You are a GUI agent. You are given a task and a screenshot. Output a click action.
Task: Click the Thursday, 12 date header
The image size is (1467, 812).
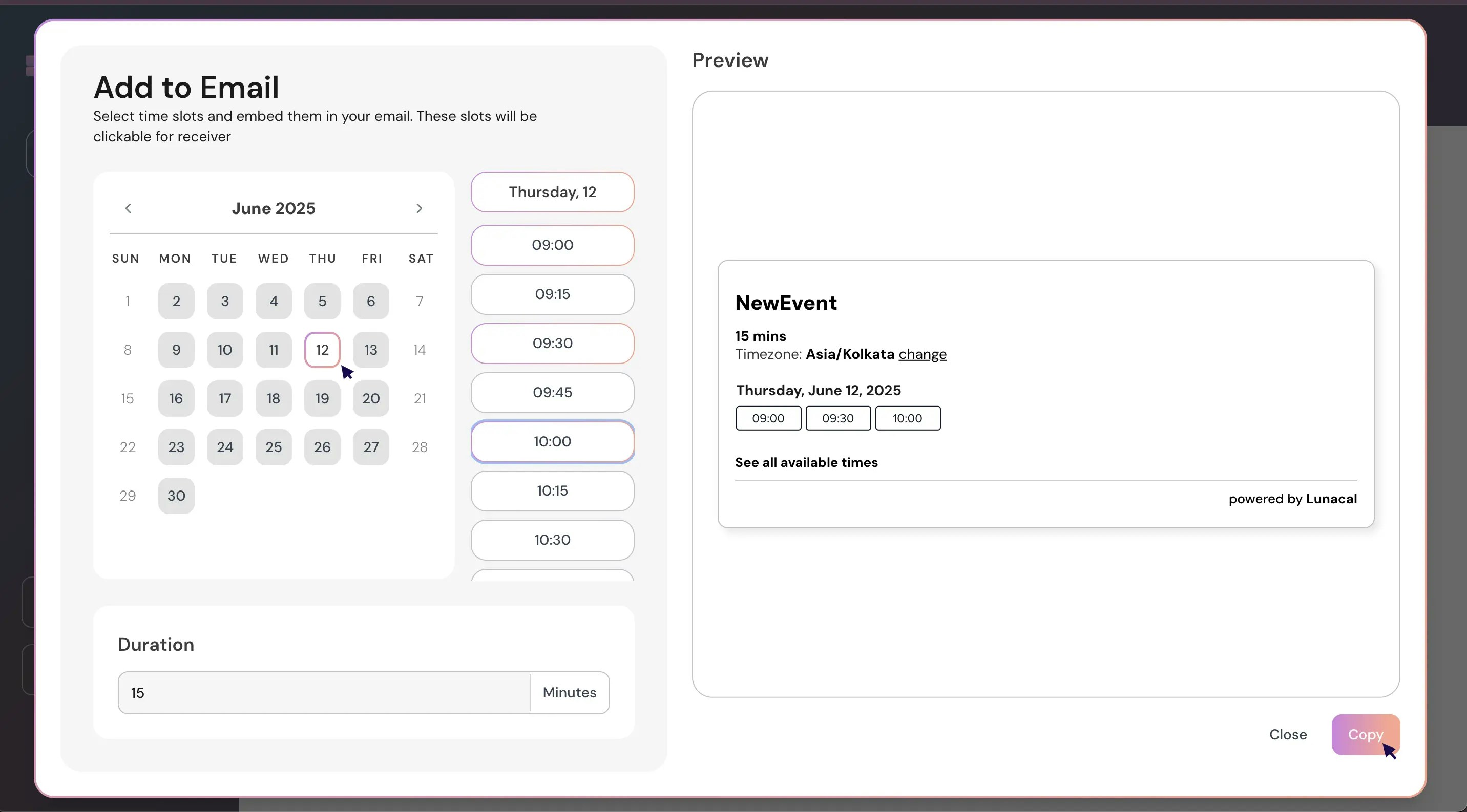click(x=552, y=192)
